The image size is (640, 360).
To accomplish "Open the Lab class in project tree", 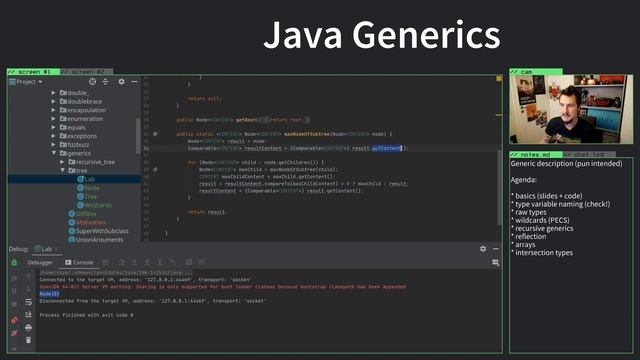I will pos(86,179).
